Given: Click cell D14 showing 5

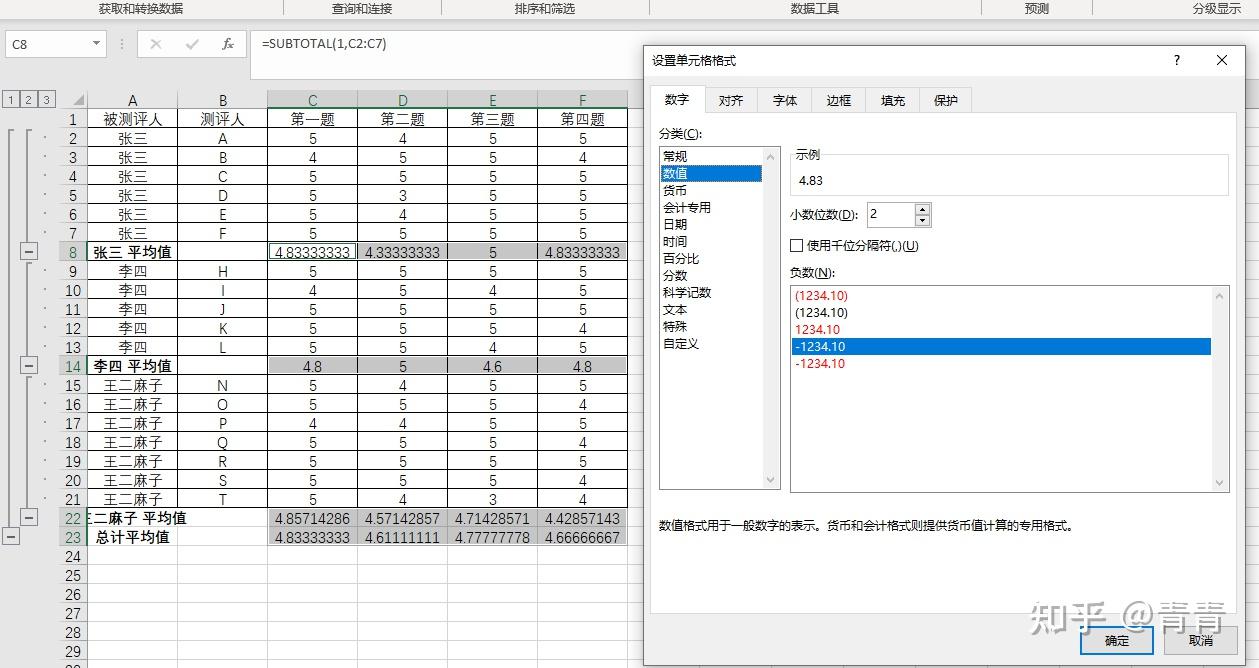Looking at the screenshot, I should [403, 366].
